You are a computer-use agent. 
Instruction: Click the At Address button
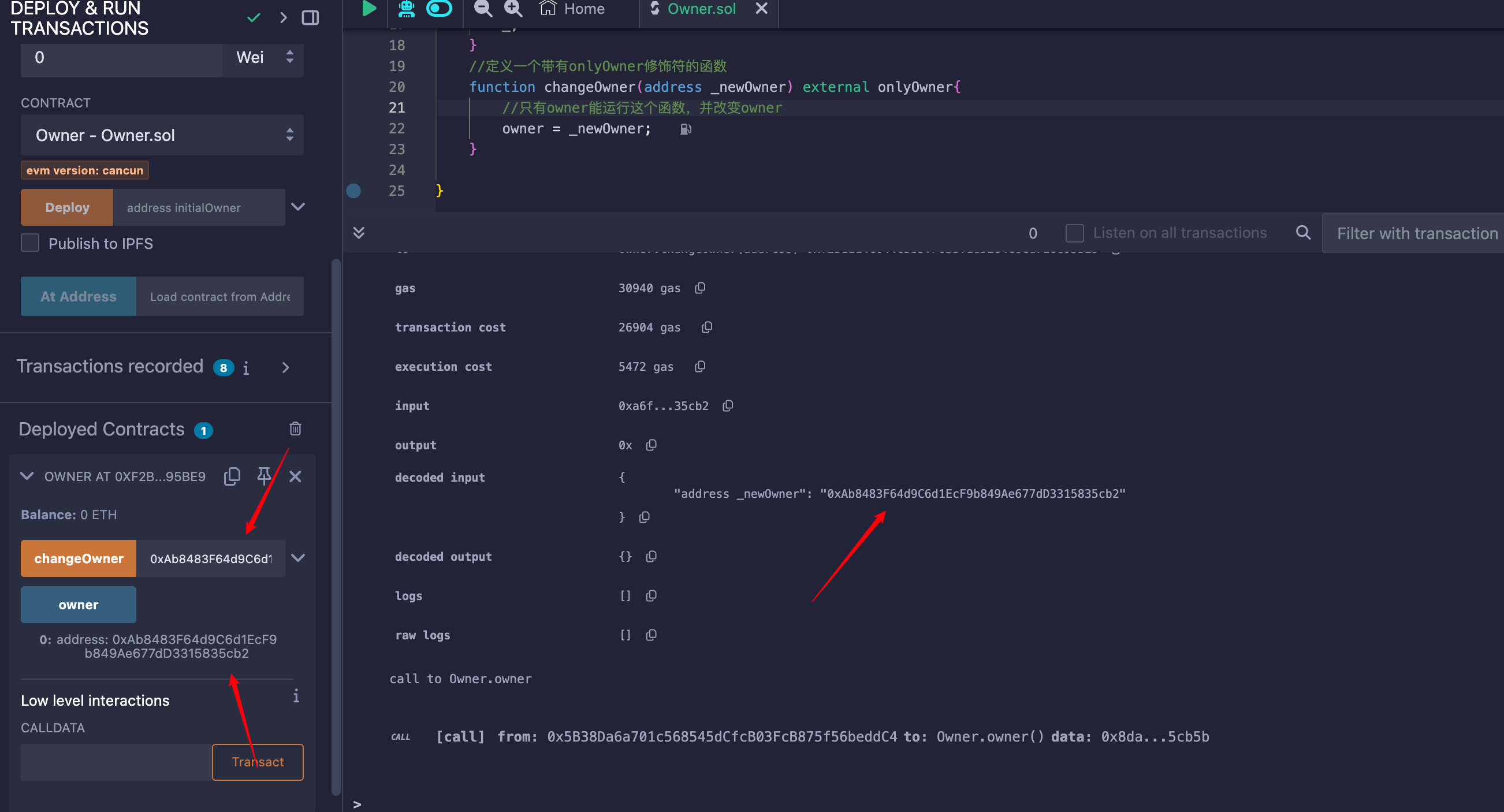coord(78,296)
